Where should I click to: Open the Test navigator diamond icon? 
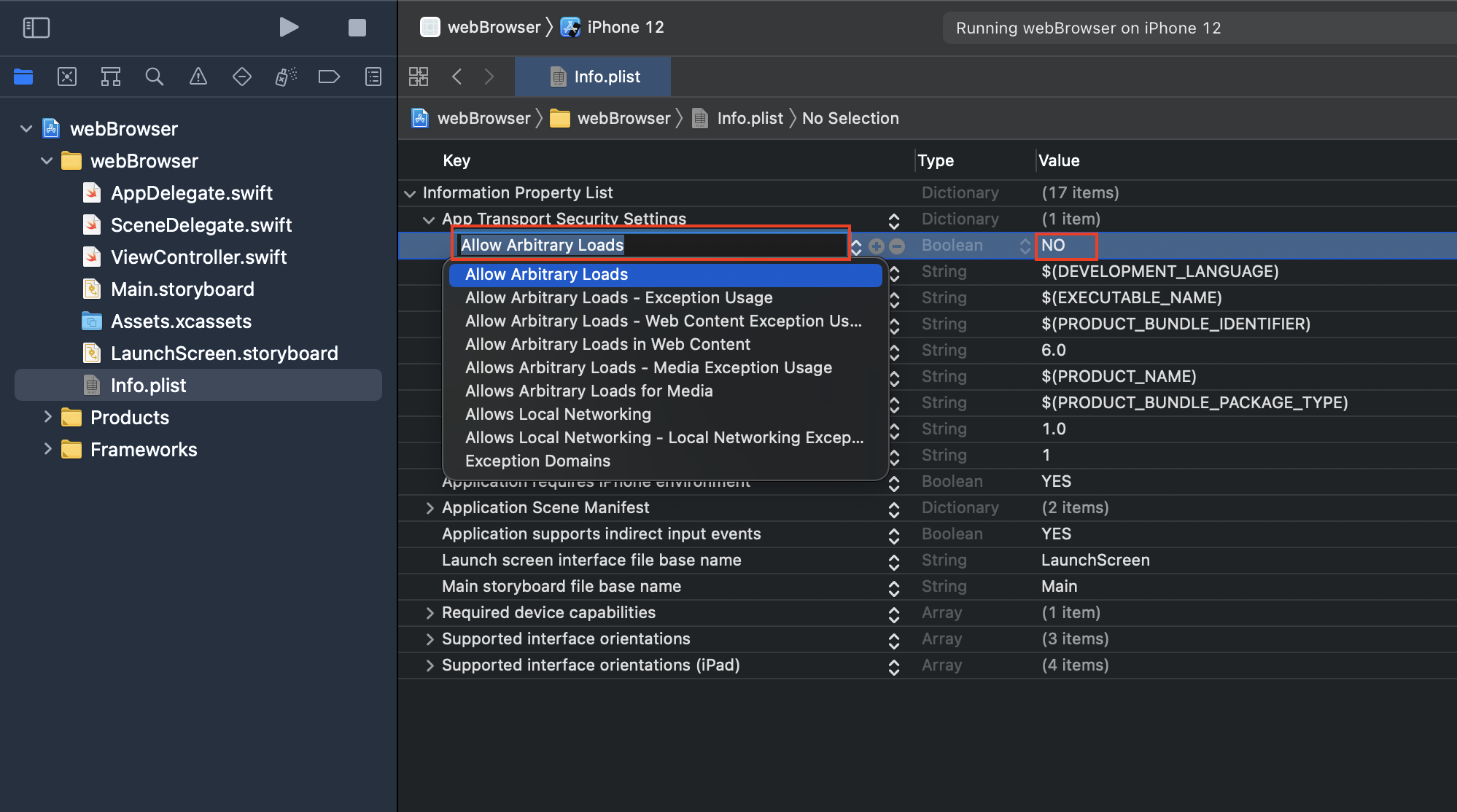(x=241, y=77)
